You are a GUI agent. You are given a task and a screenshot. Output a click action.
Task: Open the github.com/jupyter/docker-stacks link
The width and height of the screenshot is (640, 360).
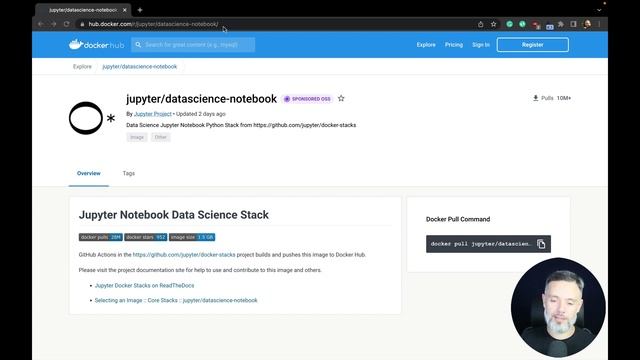(x=184, y=255)
